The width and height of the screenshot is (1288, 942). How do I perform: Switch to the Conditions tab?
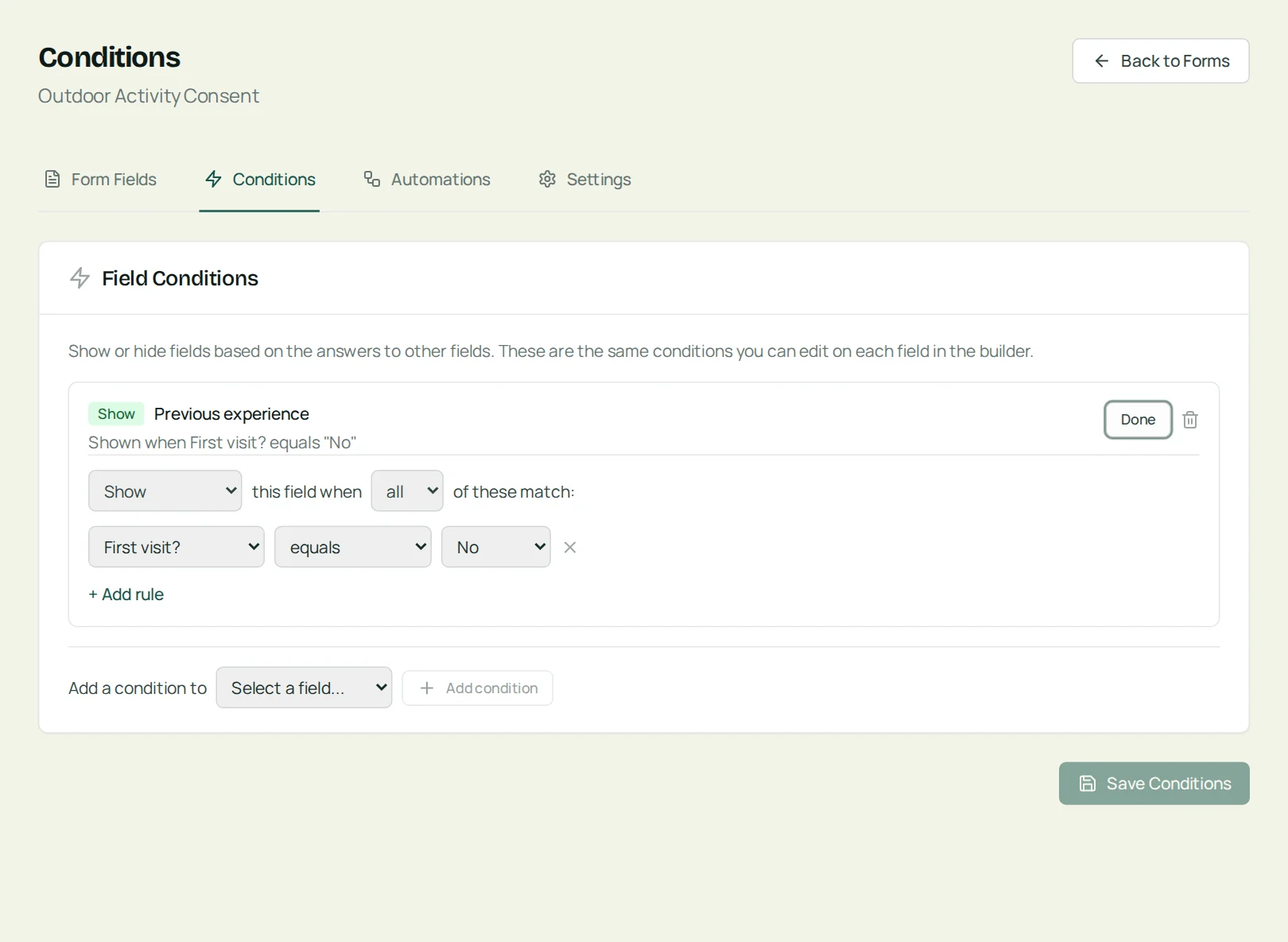pos(259,180)
